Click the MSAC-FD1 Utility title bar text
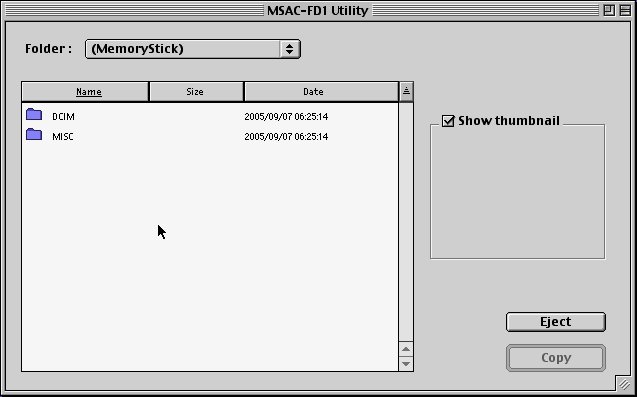Screen dimensions: 637x397 (318, 11)
